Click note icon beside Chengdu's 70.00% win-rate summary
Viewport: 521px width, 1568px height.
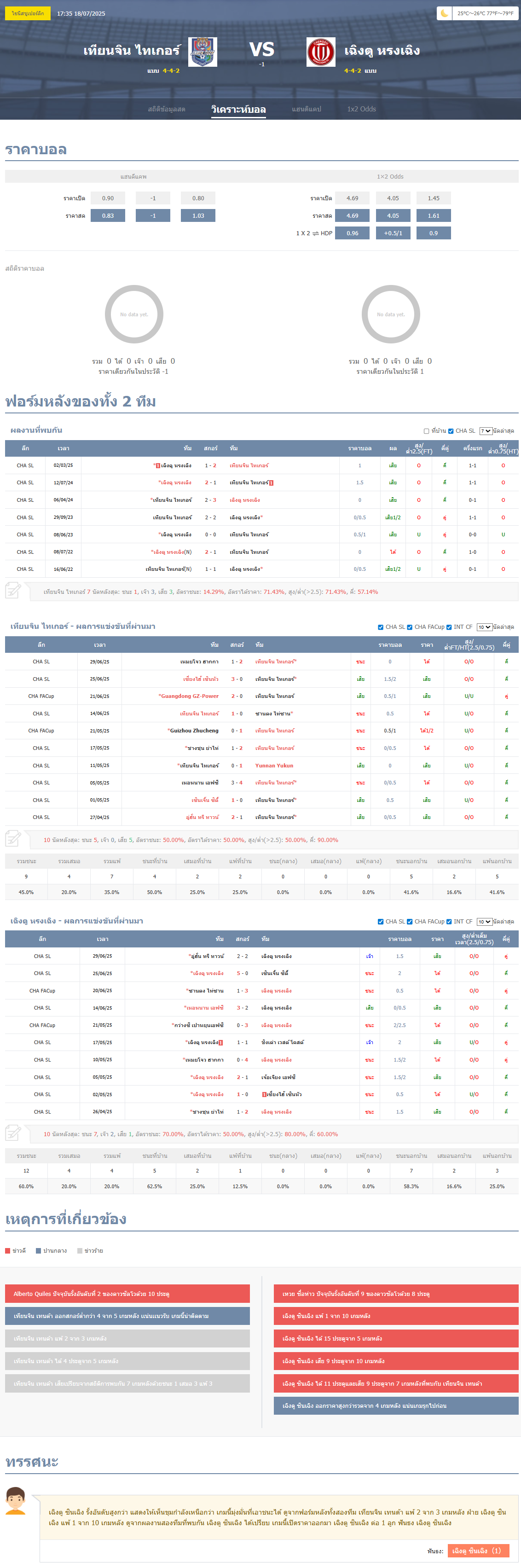(13, 1133)
